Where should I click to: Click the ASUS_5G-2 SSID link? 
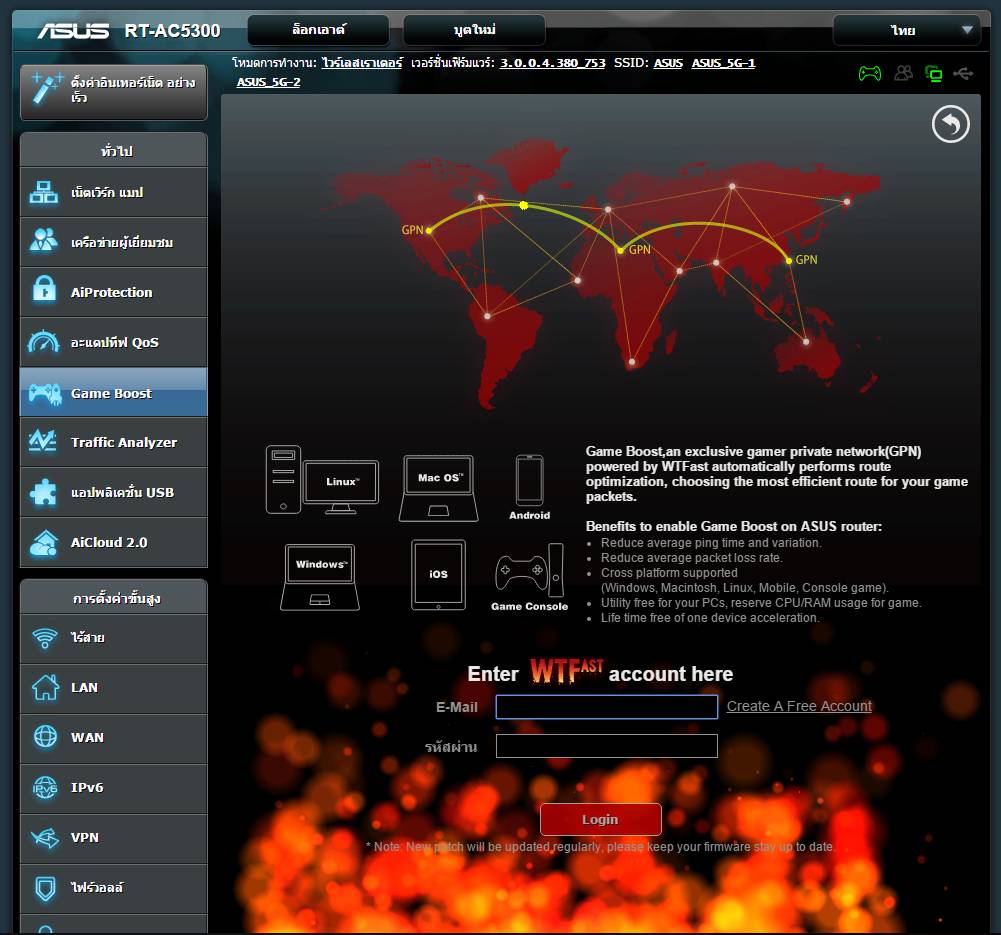click(268, 82)
